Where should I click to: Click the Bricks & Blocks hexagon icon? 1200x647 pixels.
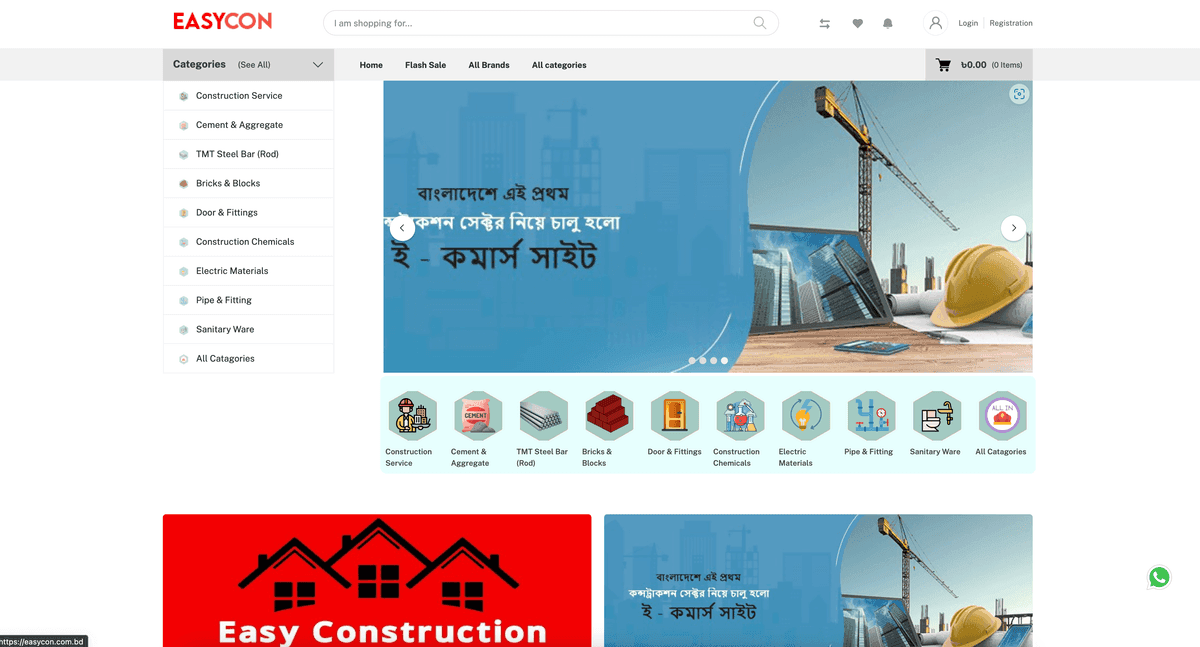tap(608, 414)
